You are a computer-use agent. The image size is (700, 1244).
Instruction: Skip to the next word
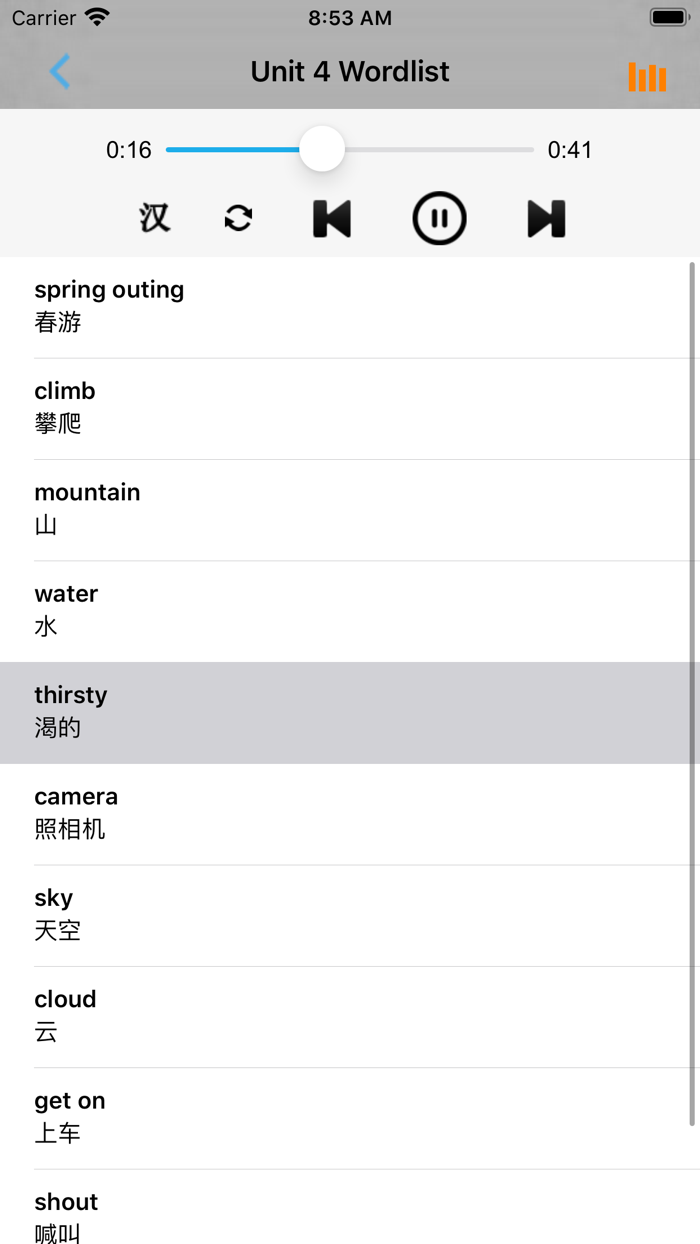click(546, 218)
